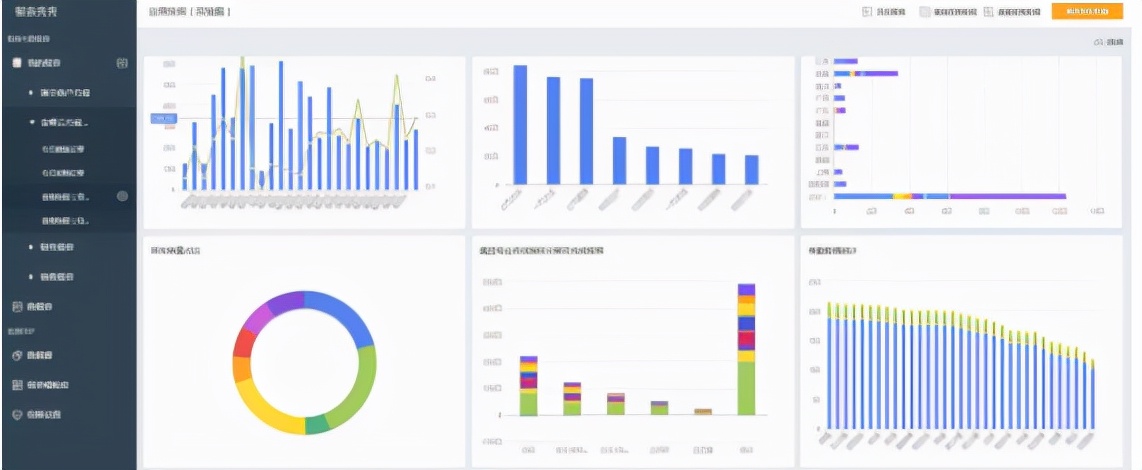The height and width of the screenshot is (470, 1142).
Task: Click the white document icon of the expanded sidebar section
Action: click(17, 63)
